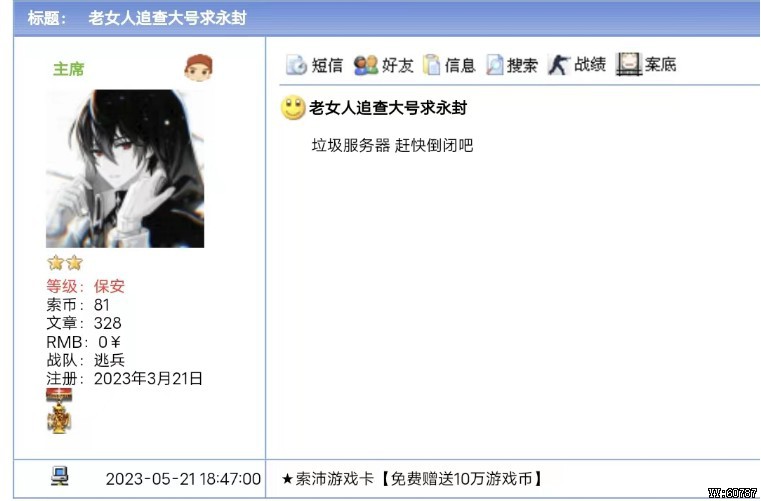Click the 战队 逃兵 team label
The height and width of the screenshot is (501, 761).
point(85,360)
